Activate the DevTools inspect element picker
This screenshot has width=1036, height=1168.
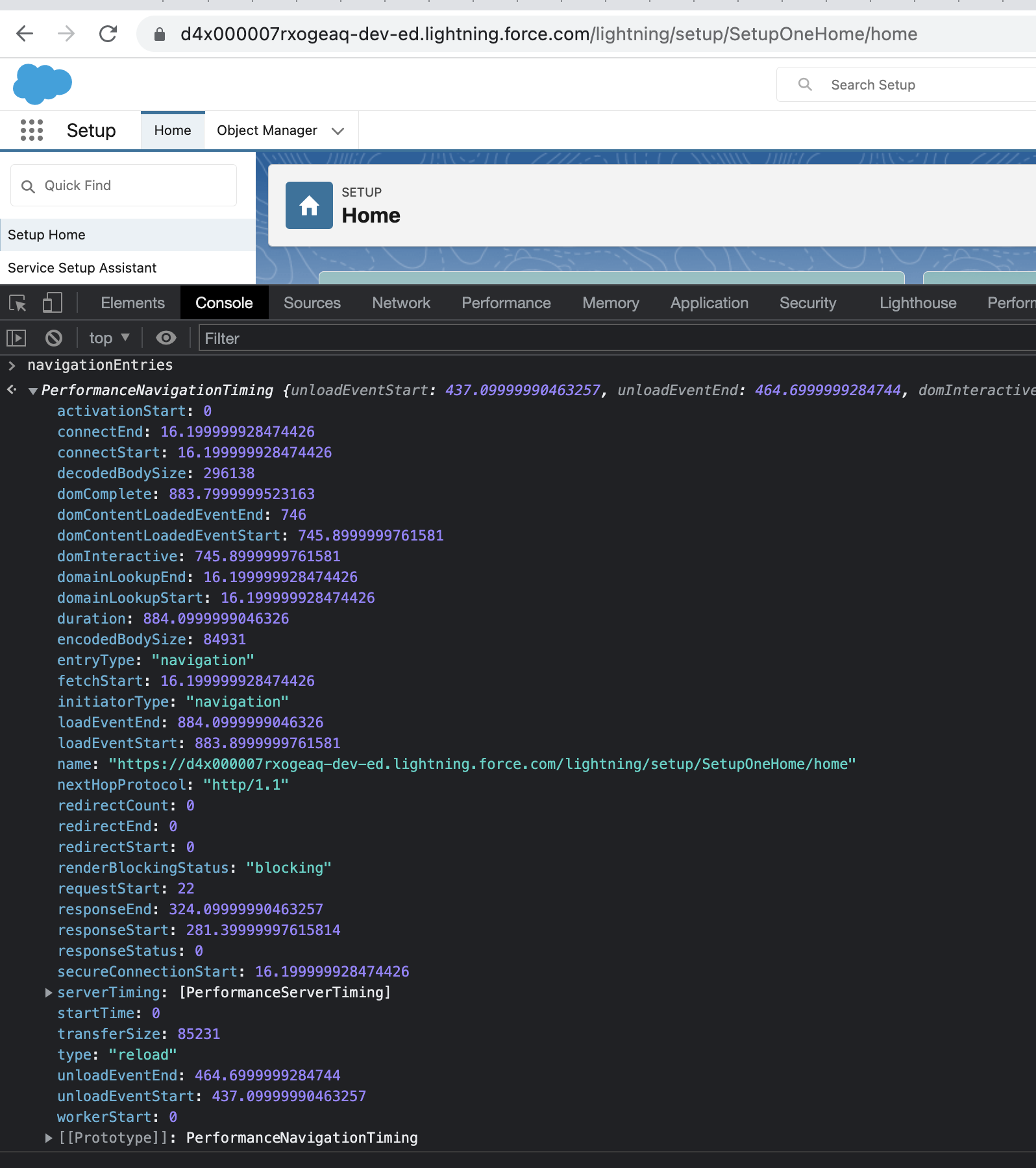tap(18, 303)
